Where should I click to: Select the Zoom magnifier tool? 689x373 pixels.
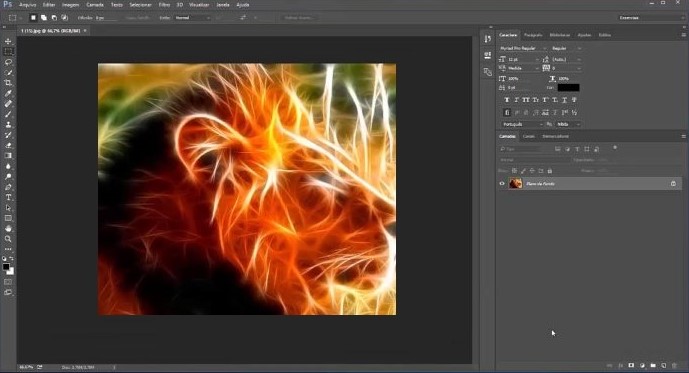[x=8, y=239]
